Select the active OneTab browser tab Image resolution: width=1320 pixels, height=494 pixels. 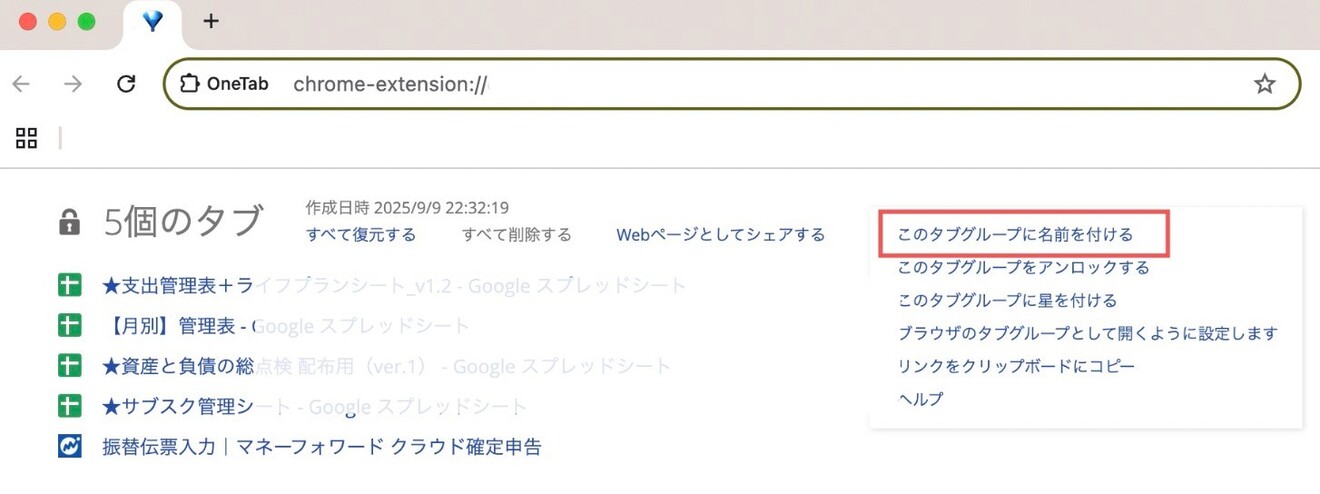tap(152, 22)
